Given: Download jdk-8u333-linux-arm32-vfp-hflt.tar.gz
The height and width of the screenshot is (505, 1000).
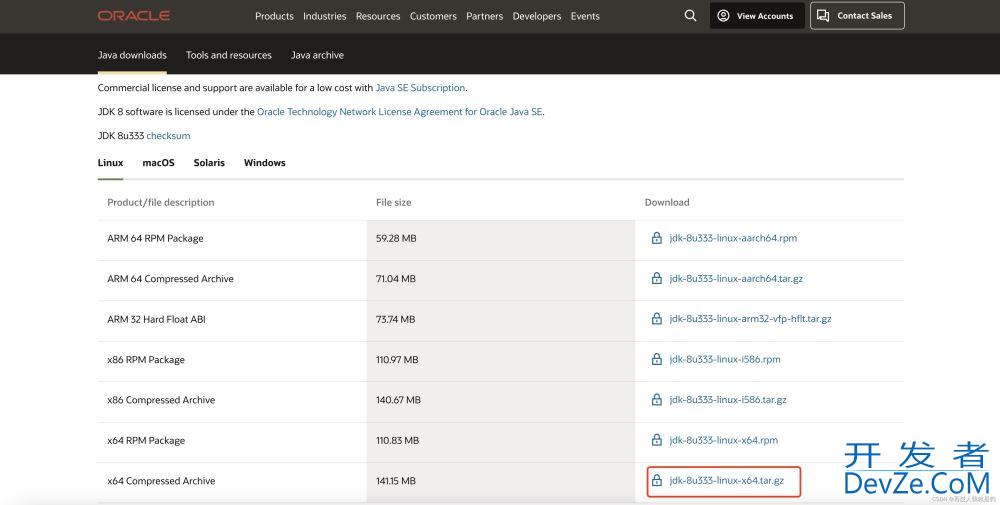Looking at the screenshot, I should pyautogui.click(x=751, y=319).
